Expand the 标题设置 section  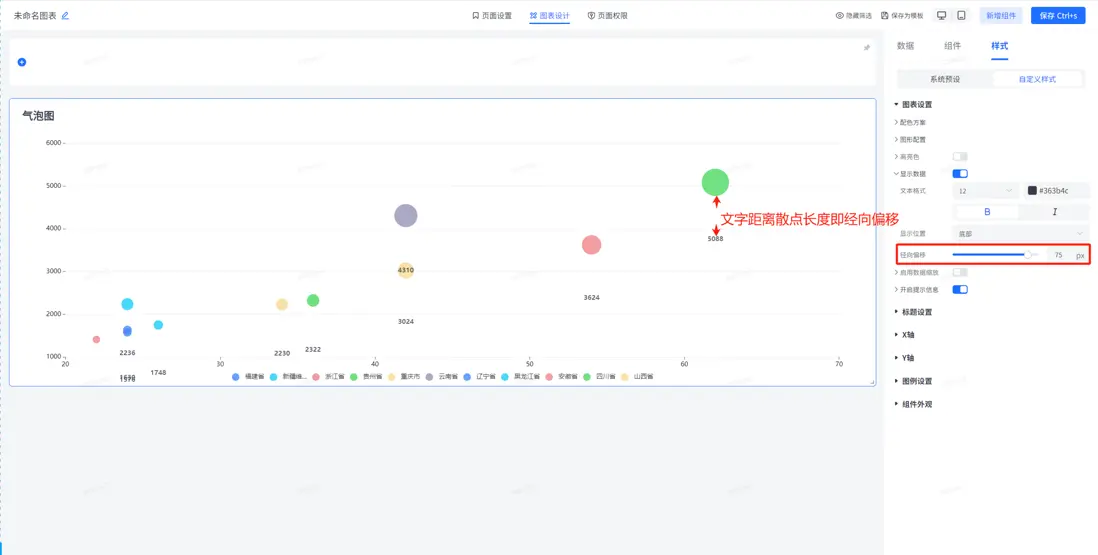913,312
